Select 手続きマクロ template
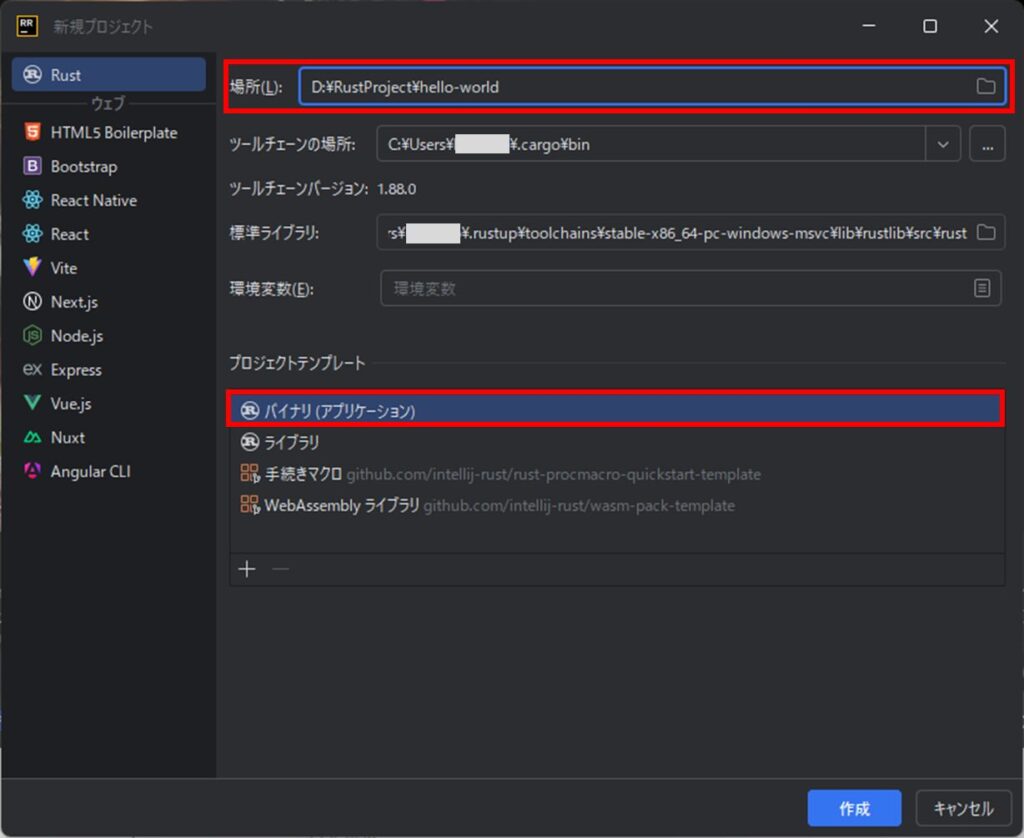The image size is (1024, 838). point(615,474)
